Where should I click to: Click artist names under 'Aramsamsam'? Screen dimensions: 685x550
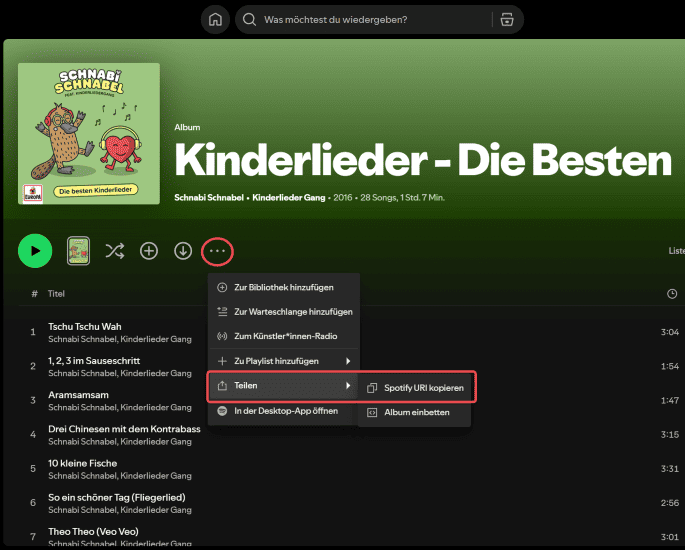click(x=120, y=408)
